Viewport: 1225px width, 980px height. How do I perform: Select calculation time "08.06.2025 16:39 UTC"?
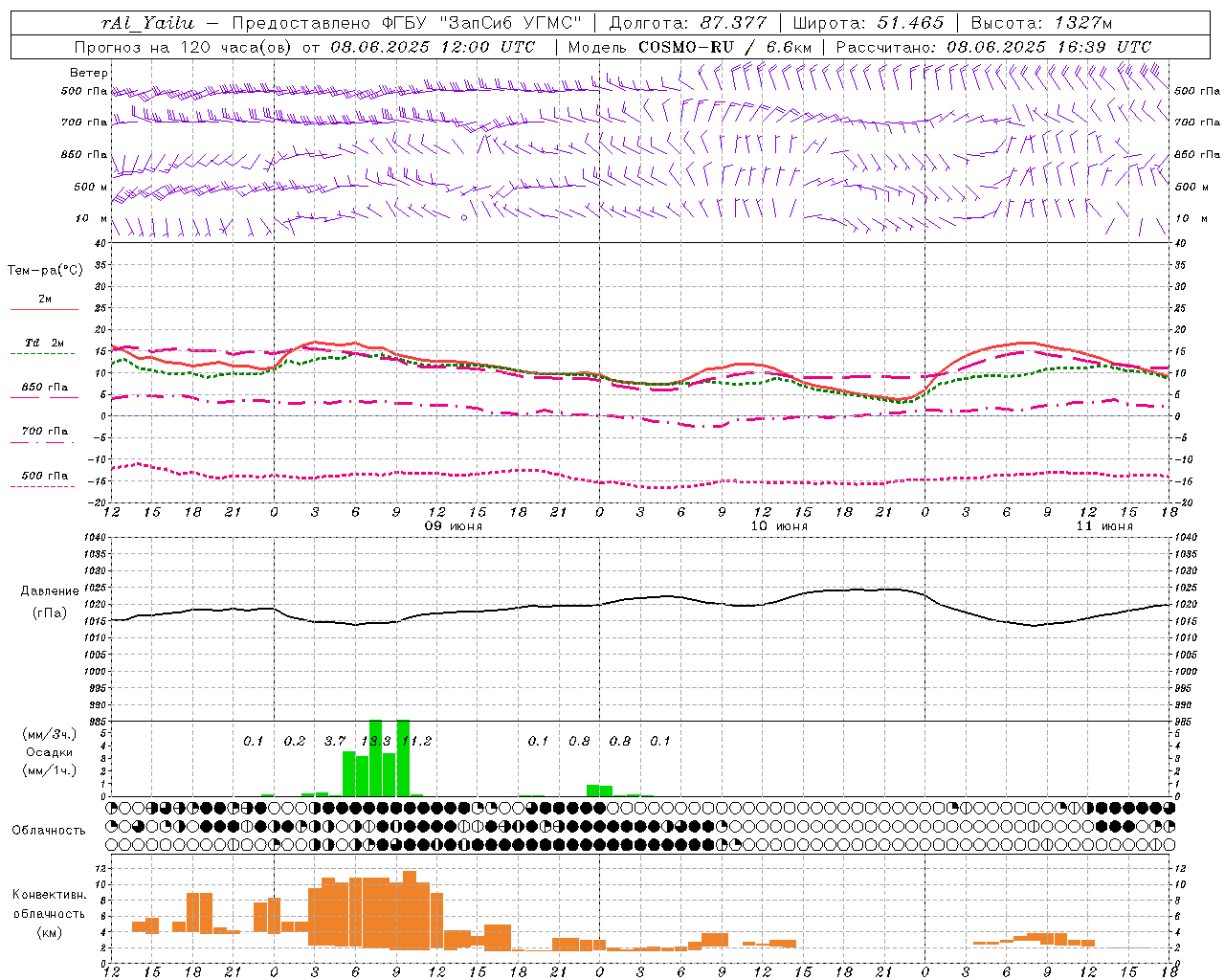(1049, 47)
